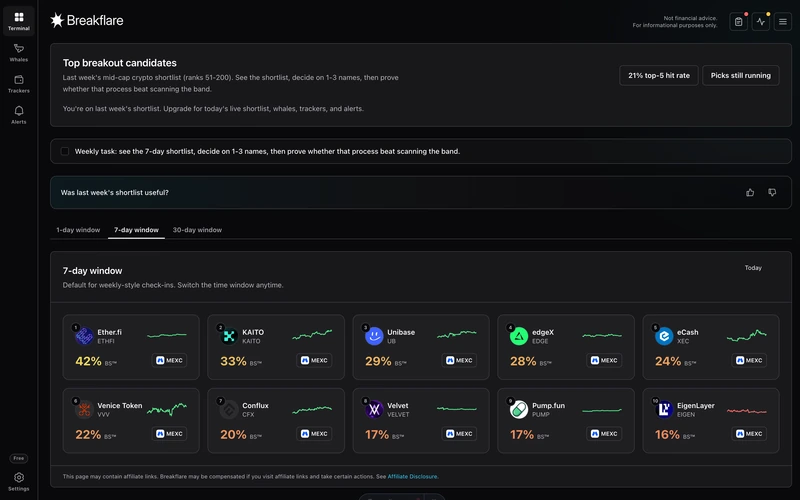The image size is (800, 500).
Task: Open MEXC button on EigenLayer card
Action: [748, 434]
